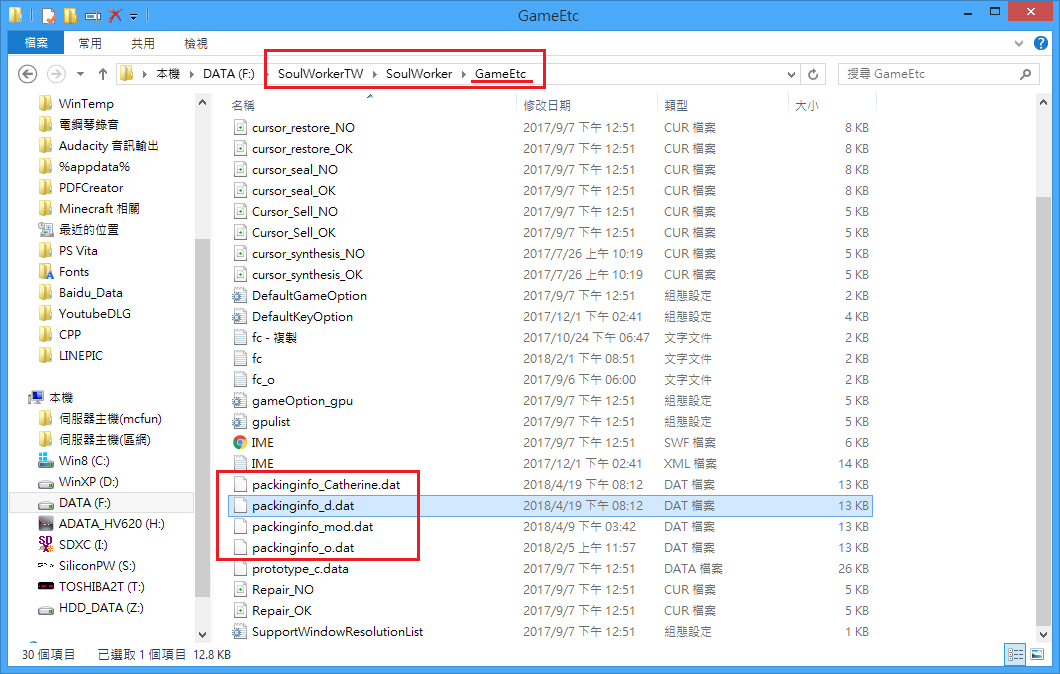The height and width of the screenshot is (674, 1060).
Task: Open the Fonts folder in sidebar
Action: click(74, 272)
